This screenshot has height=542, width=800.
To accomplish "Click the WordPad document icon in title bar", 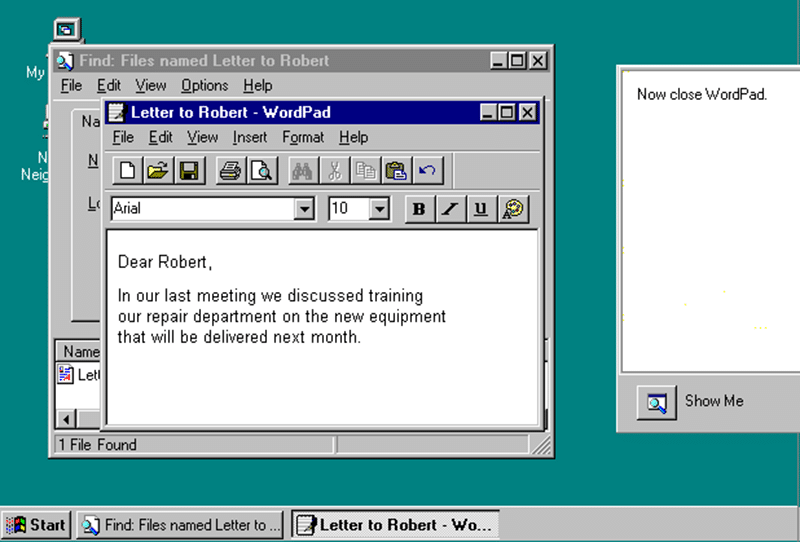I will [x=116, y=112].
